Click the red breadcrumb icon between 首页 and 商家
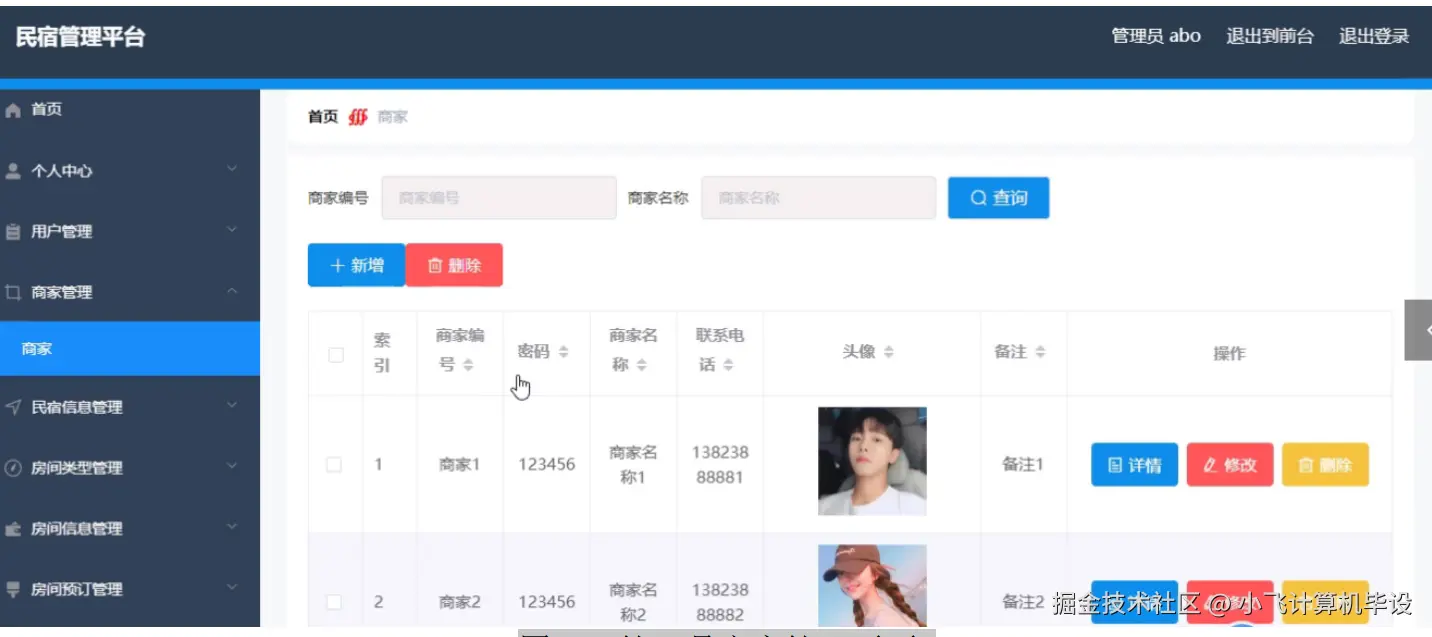This screenshot has height=637, width=1432. pos(356,115)
